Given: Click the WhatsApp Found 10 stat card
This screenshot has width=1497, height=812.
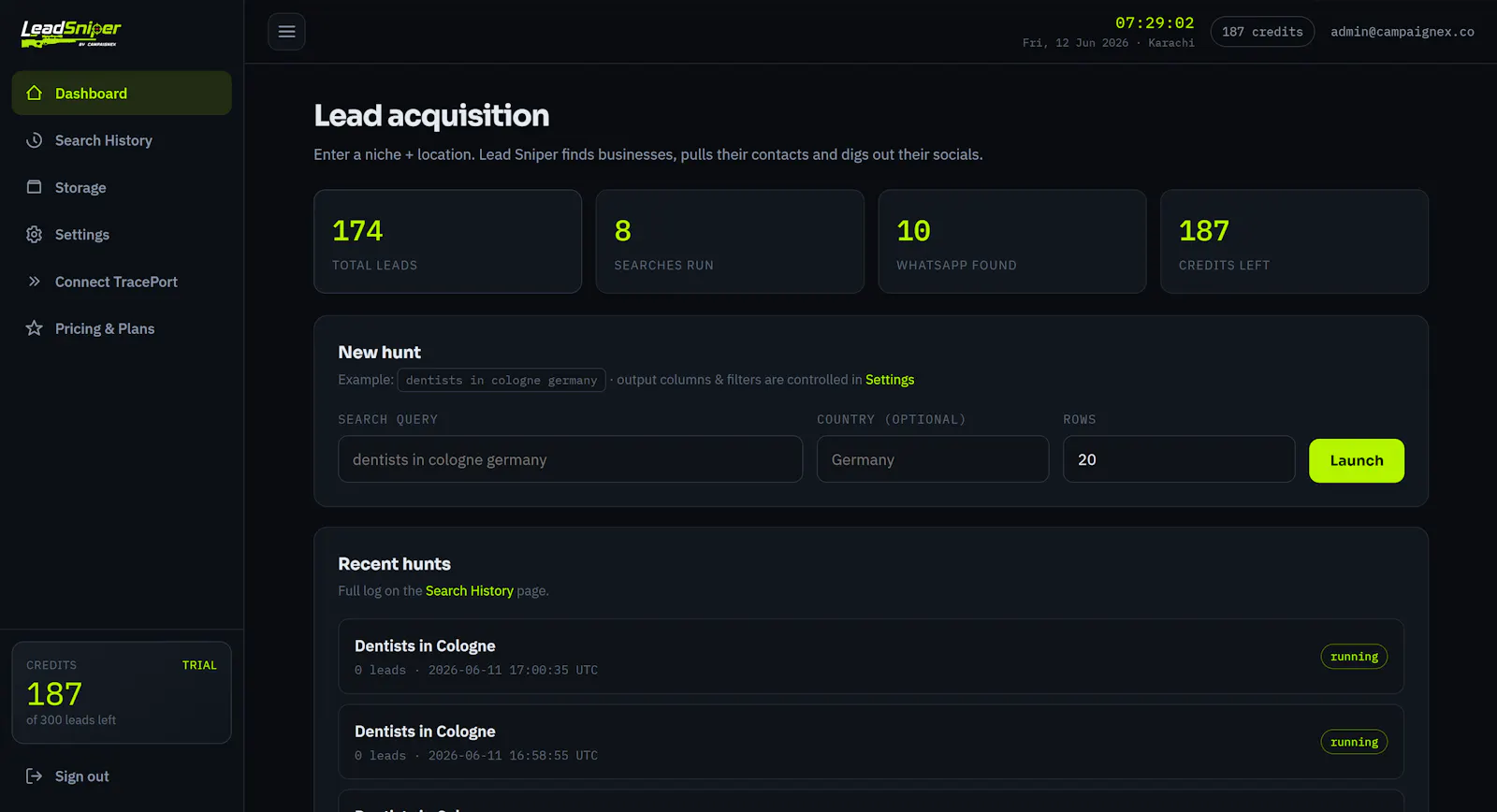Looking at the screenshot, I should [1012, 241].
